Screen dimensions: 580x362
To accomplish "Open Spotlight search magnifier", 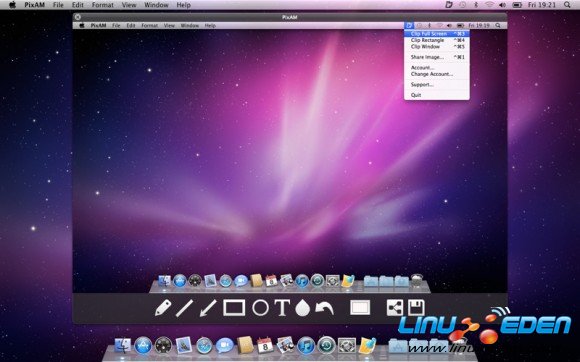I will 567,5.
